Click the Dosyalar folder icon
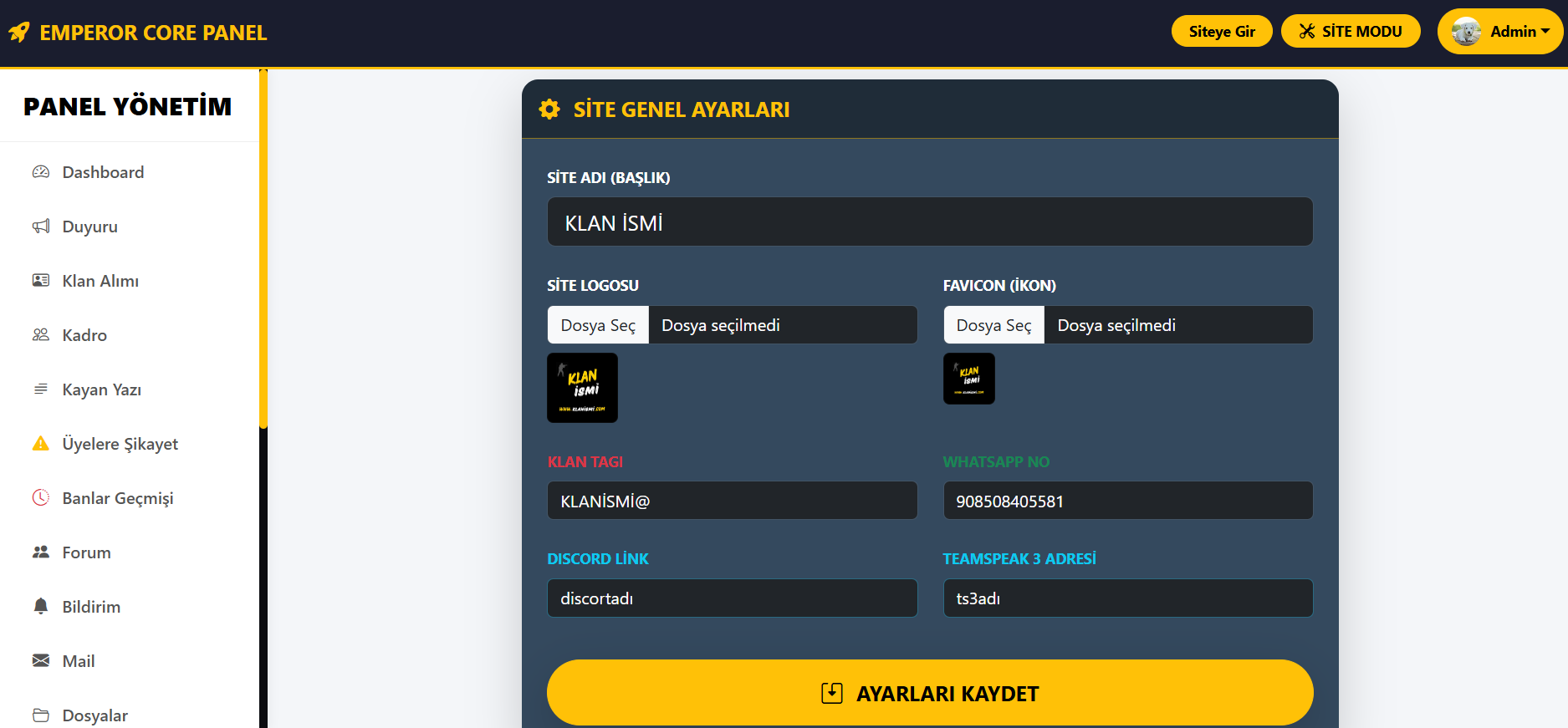Image resolution: width=1568 pixels, height=728 pixels. pos(41,715)
